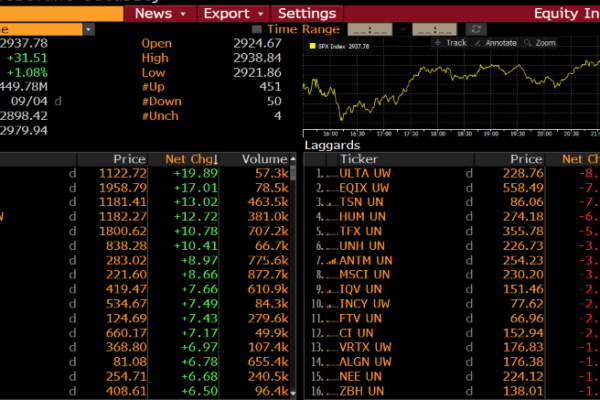Open ZBH UN ticker row
This screenshot has height=400, width=600.
click(x=362, y=391)
